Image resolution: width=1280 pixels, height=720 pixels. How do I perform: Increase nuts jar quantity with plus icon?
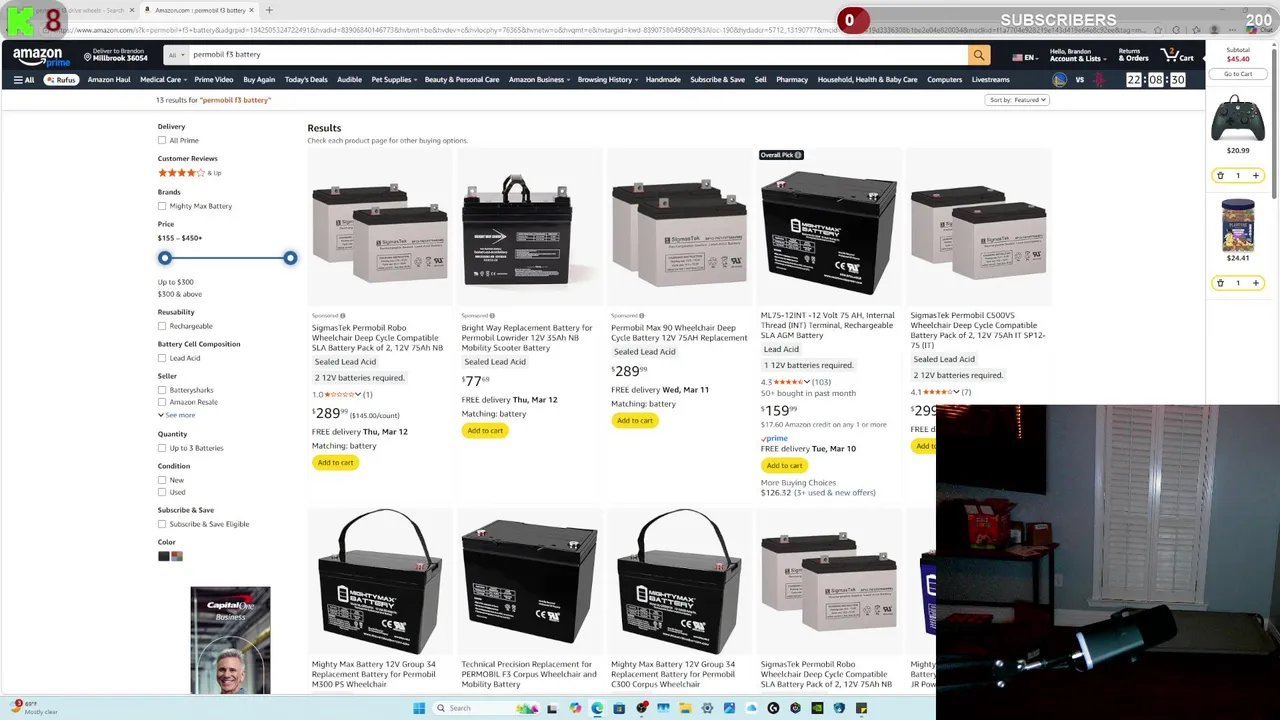1255,283
